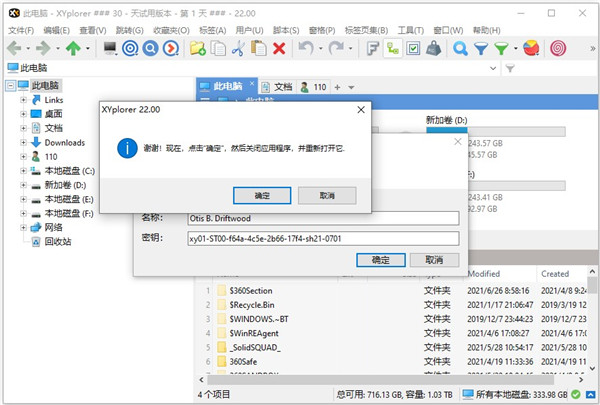Select 新加卷 (D:) in the folder tree
Viewport: 600px width, 405px height.
point(65,185)
